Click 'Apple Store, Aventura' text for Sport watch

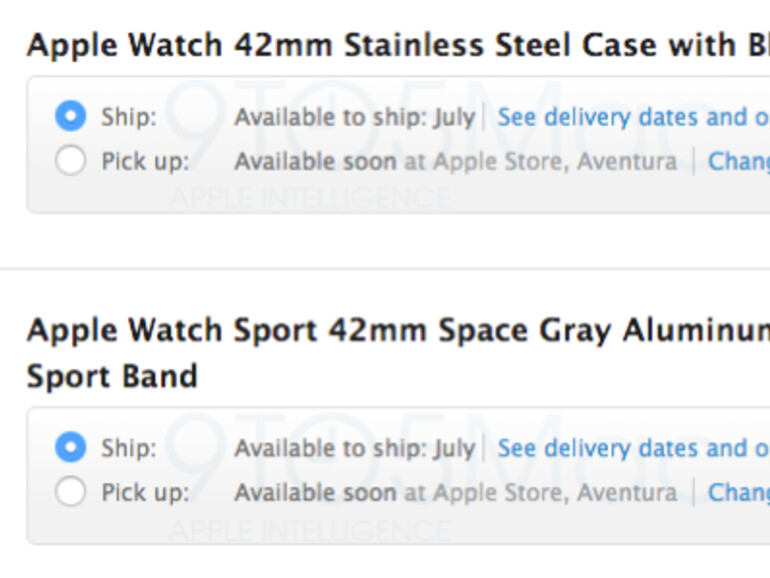pyautogui.click(x=553, y=492)
